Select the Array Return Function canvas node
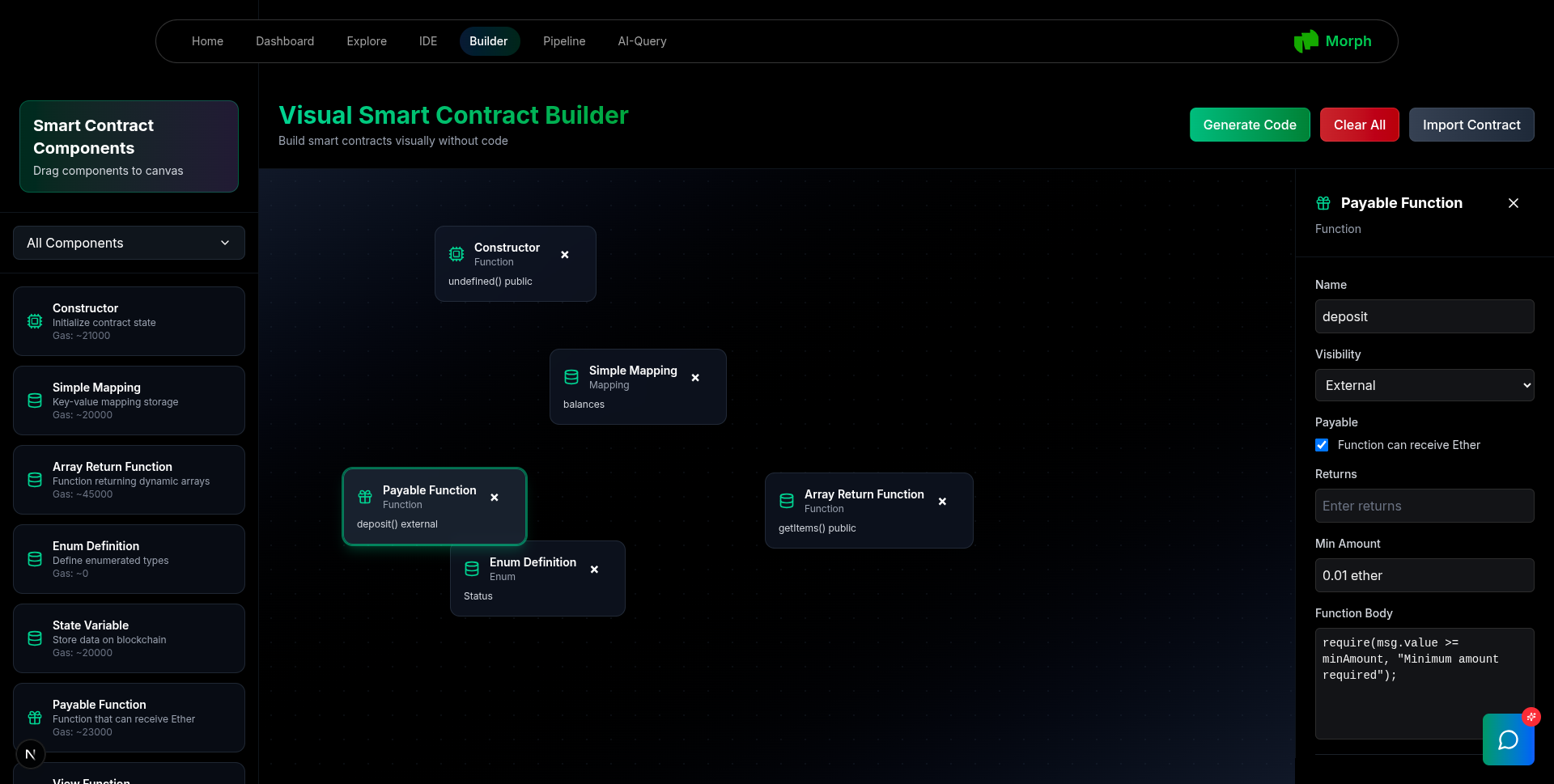The image size is (1554, 784). click(x=869, y=511)
